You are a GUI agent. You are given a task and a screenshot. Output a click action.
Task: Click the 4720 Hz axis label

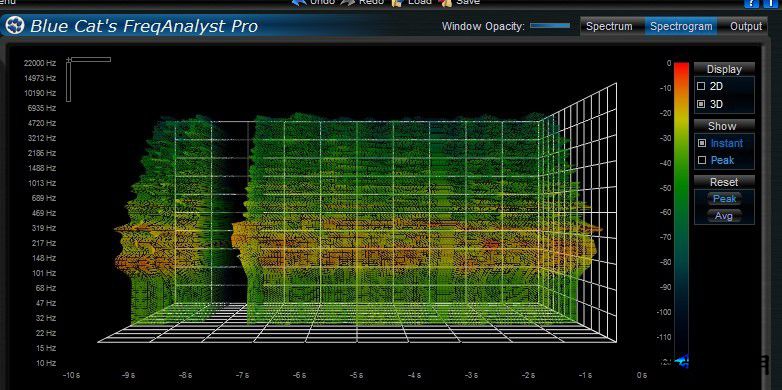pyautogui.click(x=41, y=123)
